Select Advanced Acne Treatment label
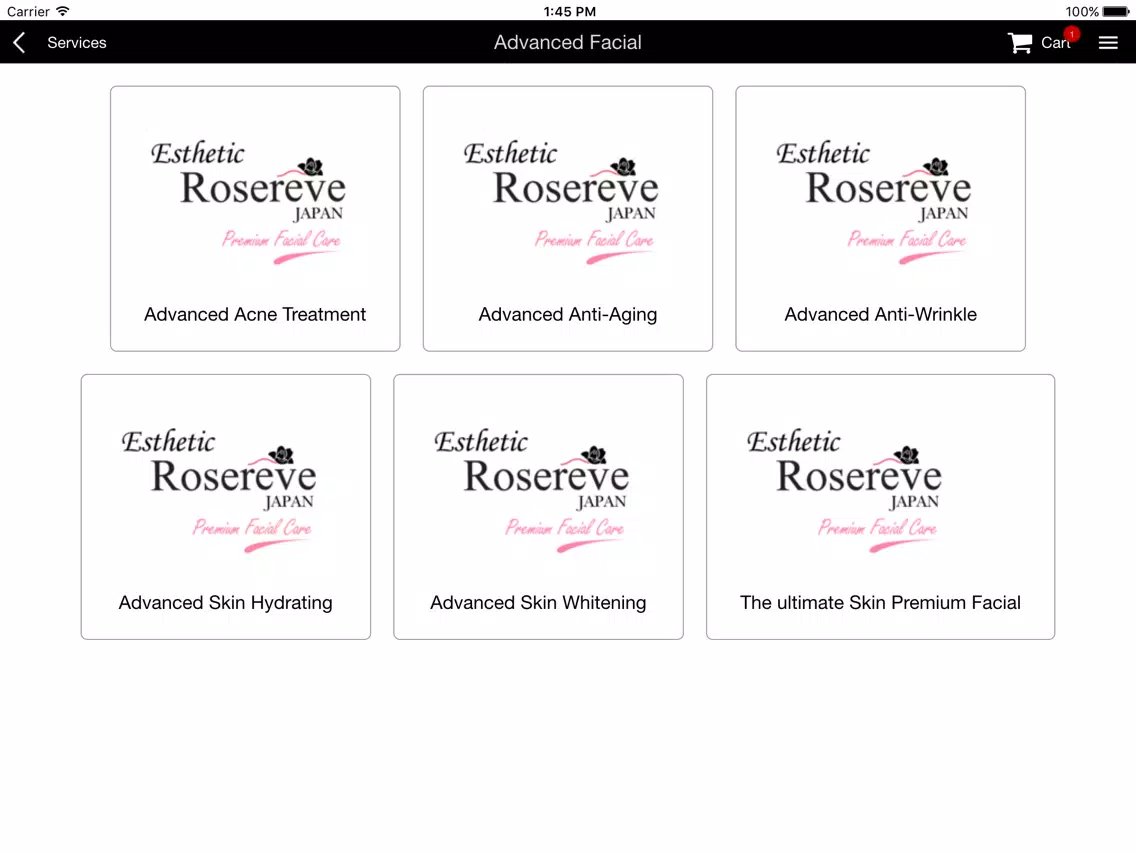Screen dimensions: 1136x852 (x=255, y=314)
